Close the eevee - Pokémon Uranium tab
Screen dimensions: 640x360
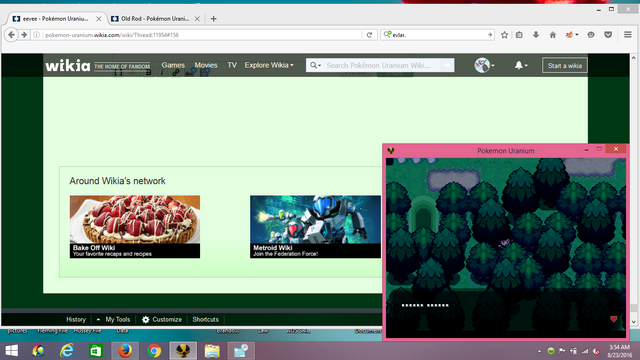pyautogui.click(x=99, y=19)
